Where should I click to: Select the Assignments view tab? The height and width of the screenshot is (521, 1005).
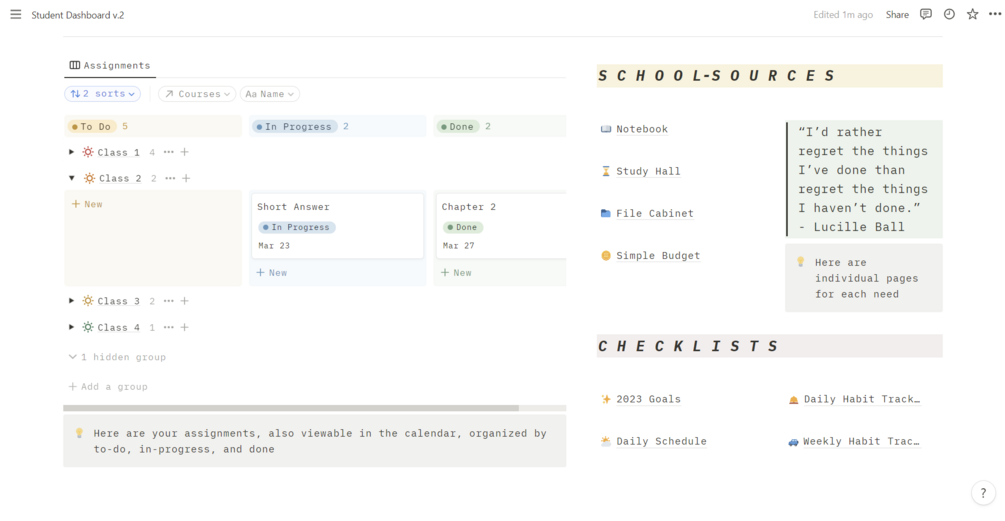(110, 65)
